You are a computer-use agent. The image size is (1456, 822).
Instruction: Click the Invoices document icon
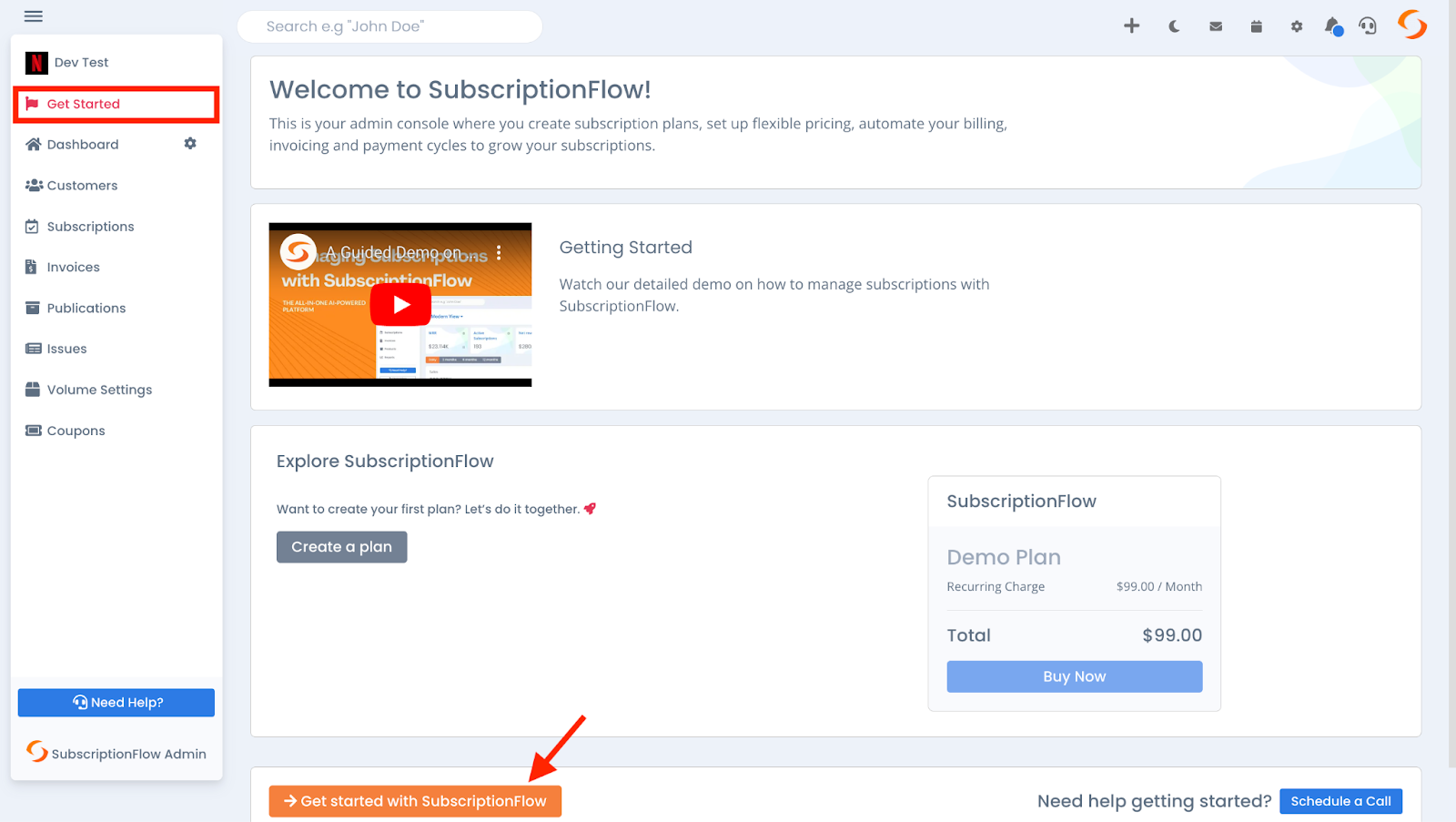(x=31, y=267)
